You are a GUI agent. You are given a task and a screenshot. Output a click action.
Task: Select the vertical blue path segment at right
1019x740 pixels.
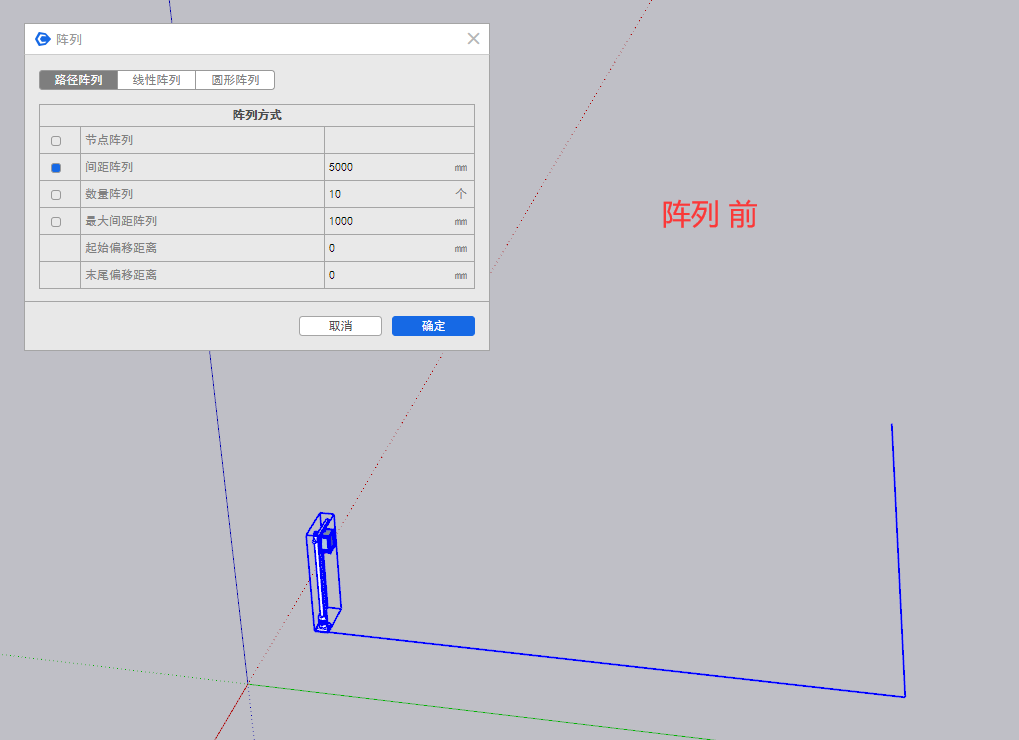pos(898,560)
